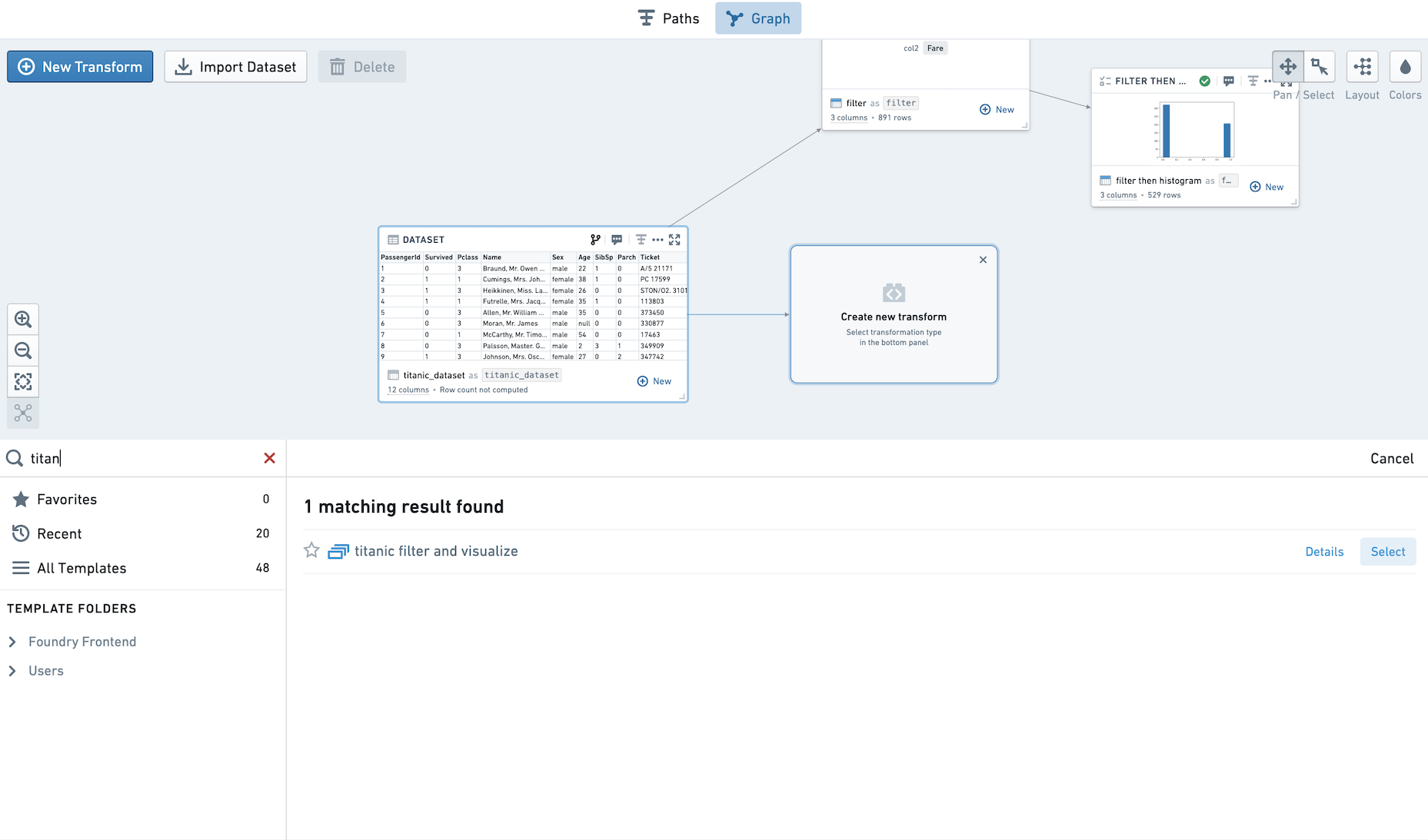Image resolution: width=1428 pixels, height=840 pixels.
Task: Open Details for the titanic template
Action: coord(1324,552)
